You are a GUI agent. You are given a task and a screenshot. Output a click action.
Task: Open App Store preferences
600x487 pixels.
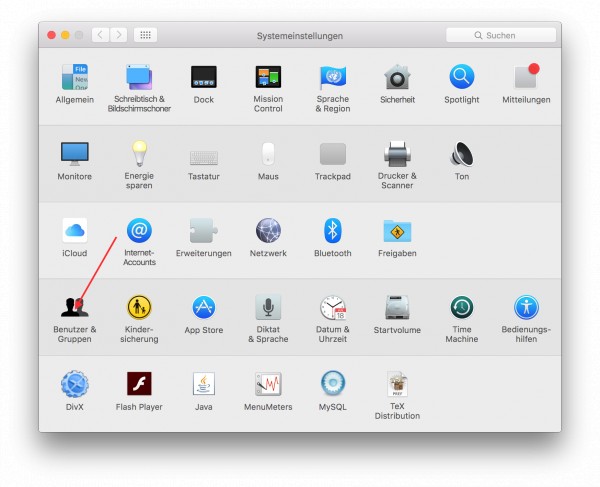pyautogui.click(x=204, y=307)
